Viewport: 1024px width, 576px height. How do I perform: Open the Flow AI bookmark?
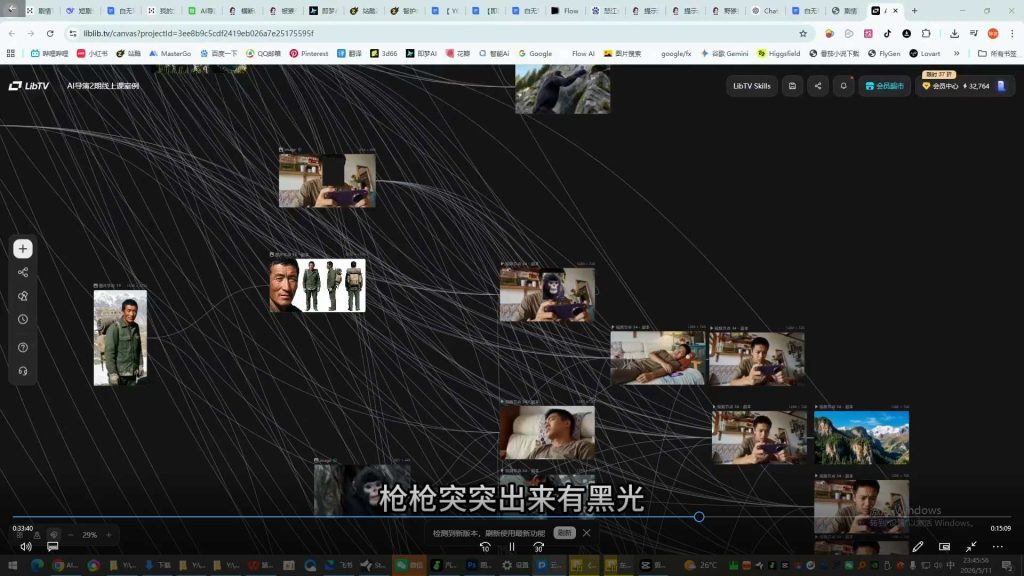point(583,54)
